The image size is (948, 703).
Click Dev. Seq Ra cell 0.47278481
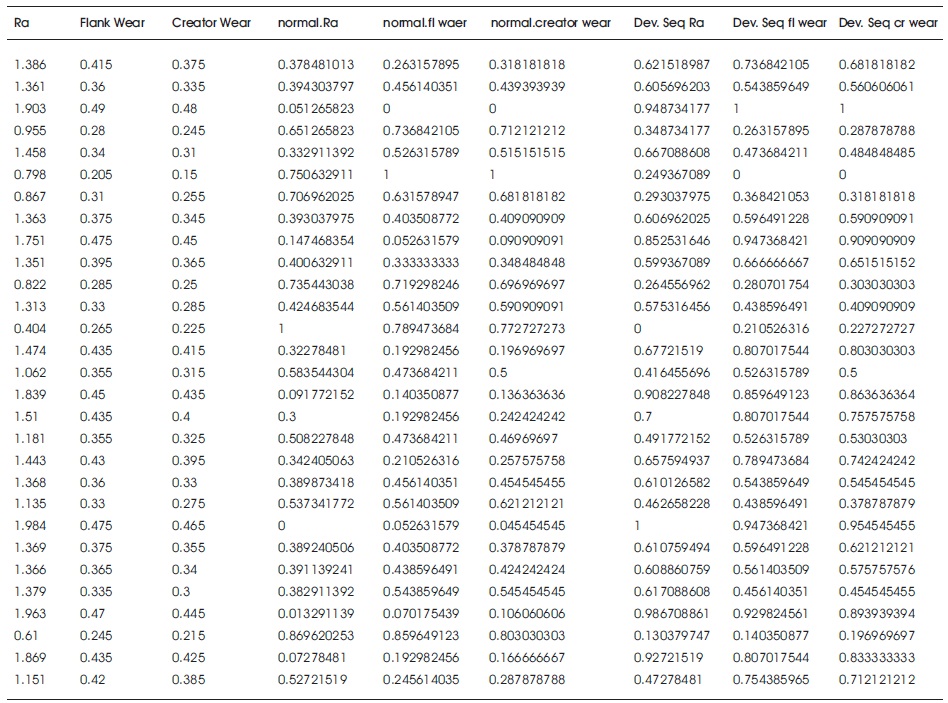(x=667, y=679)
